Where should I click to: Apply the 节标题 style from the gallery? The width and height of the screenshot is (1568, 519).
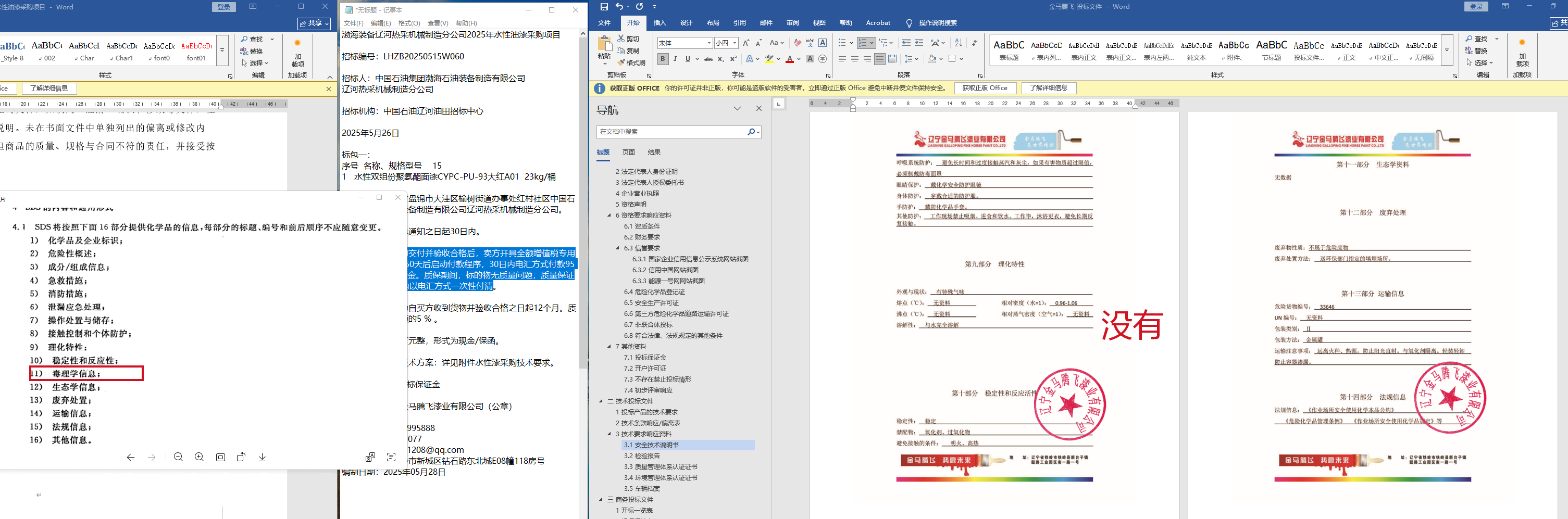1271,50
